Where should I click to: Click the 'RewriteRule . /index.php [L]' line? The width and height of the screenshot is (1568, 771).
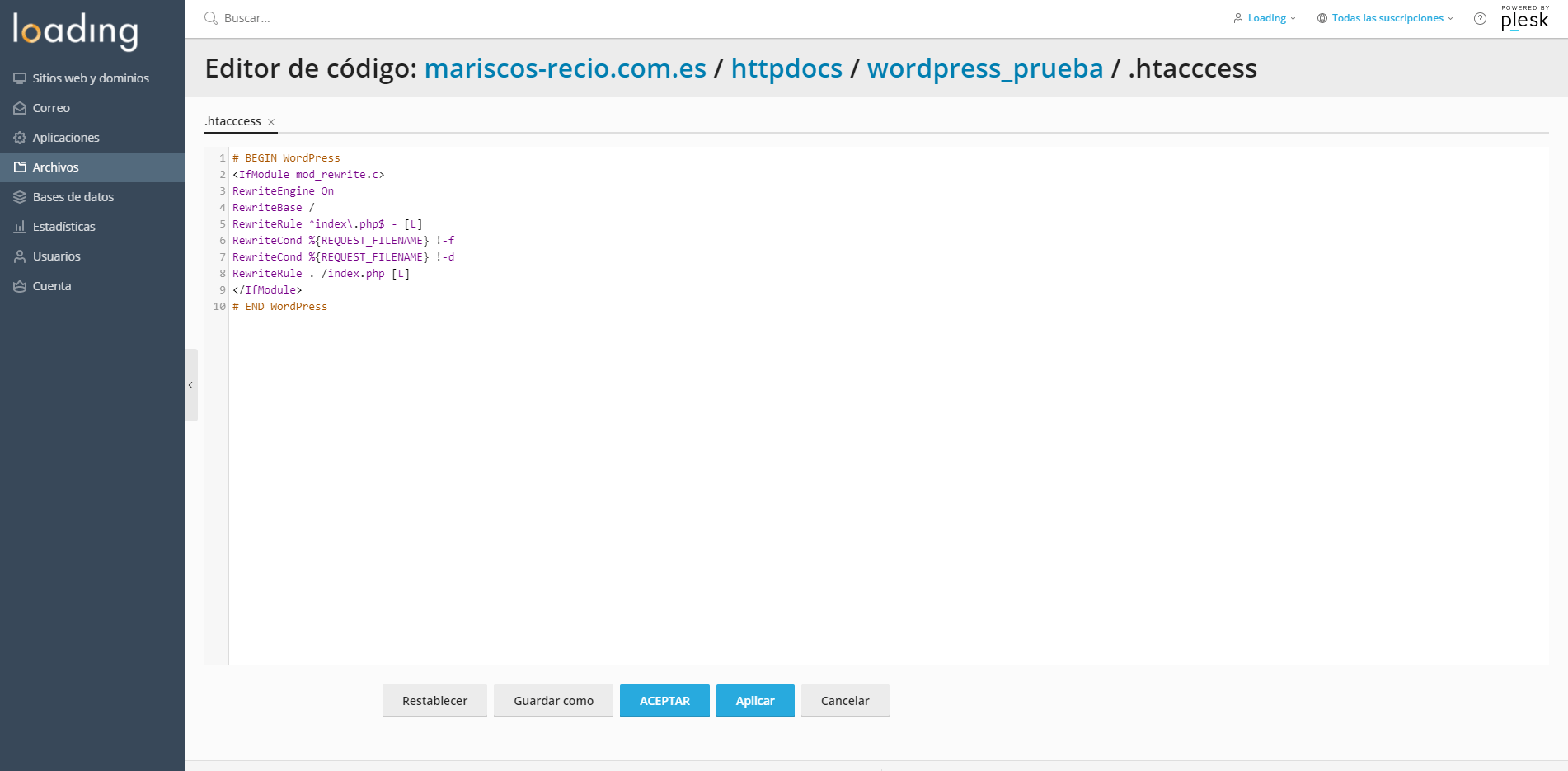[321, 274]
